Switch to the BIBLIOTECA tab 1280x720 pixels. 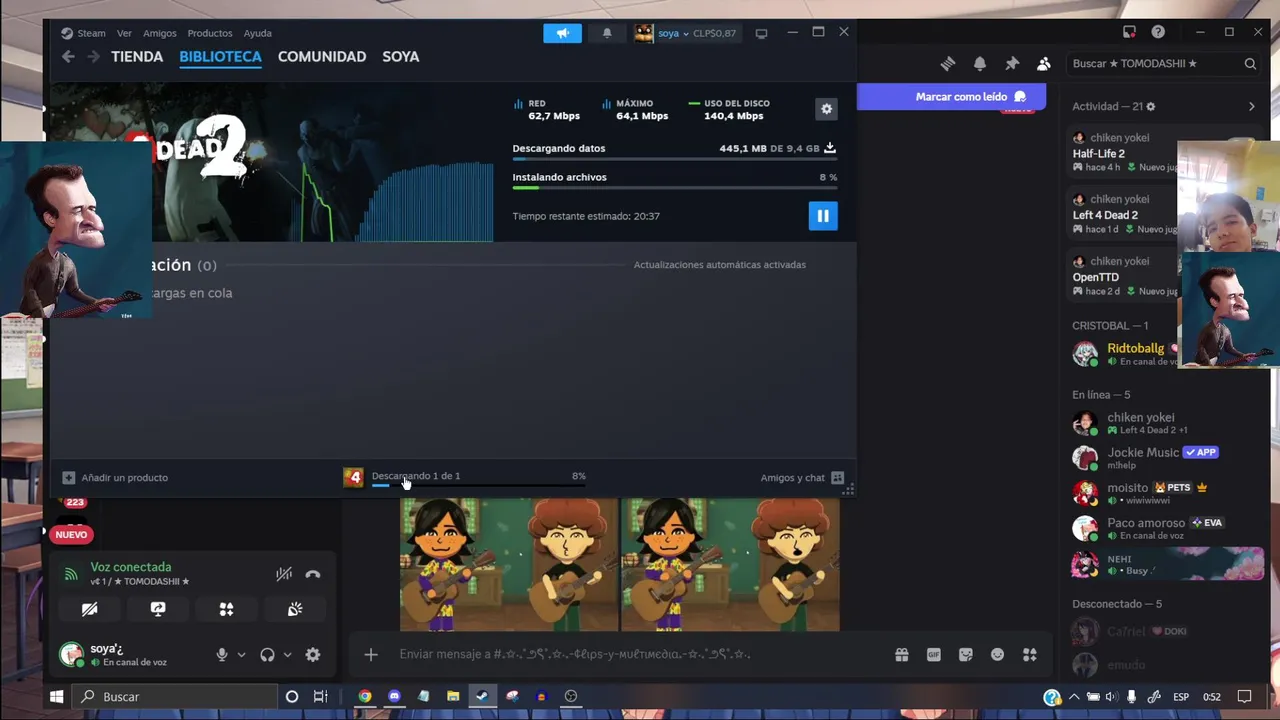pos(220,57)
